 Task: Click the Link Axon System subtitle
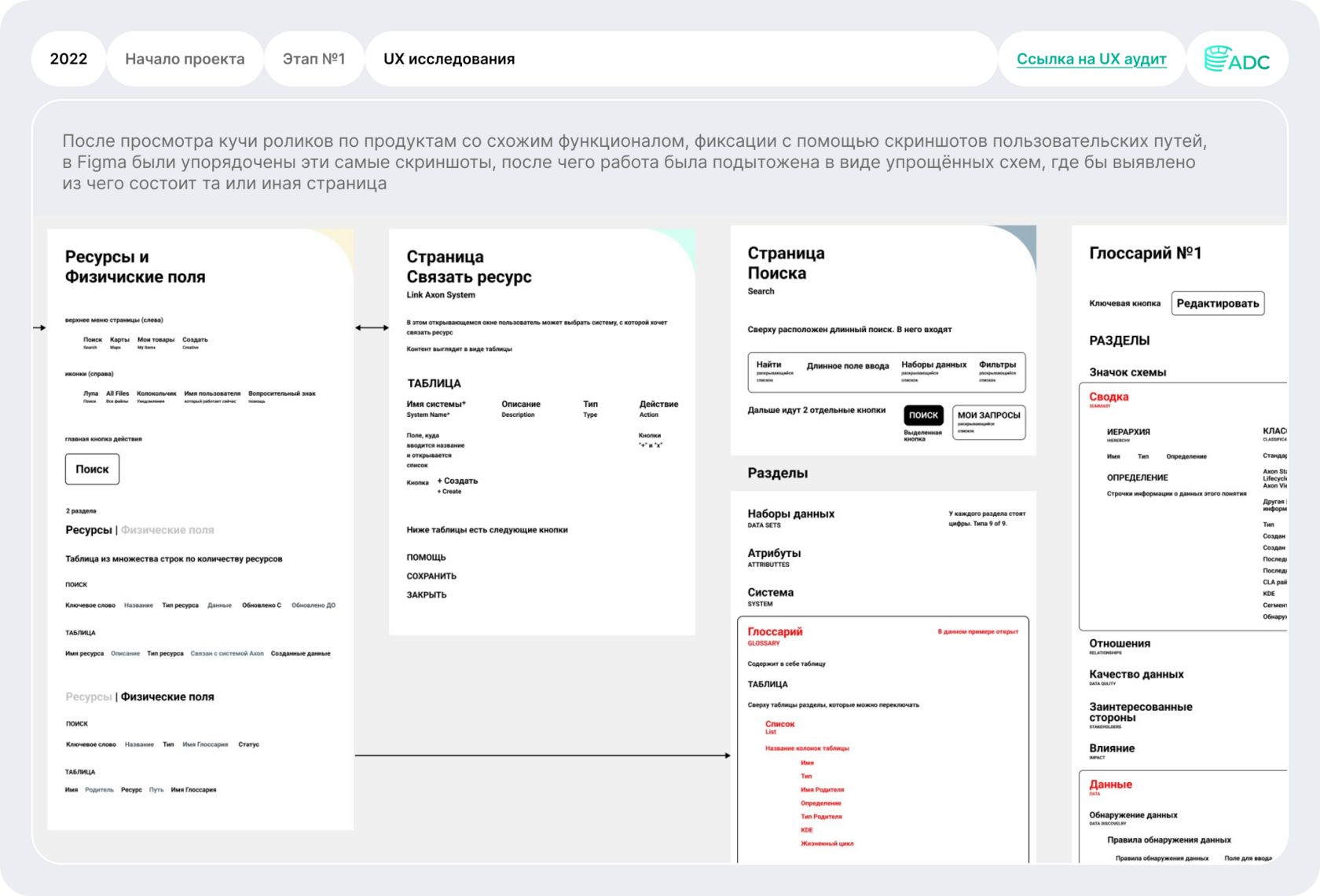coord(441,295)
